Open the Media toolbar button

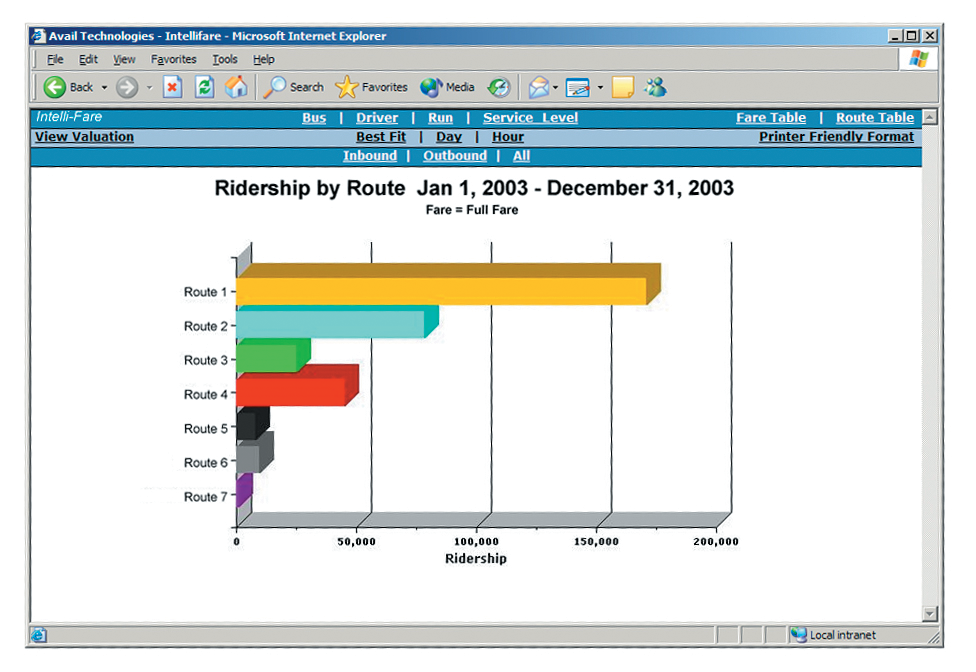[x=447, y=88]
